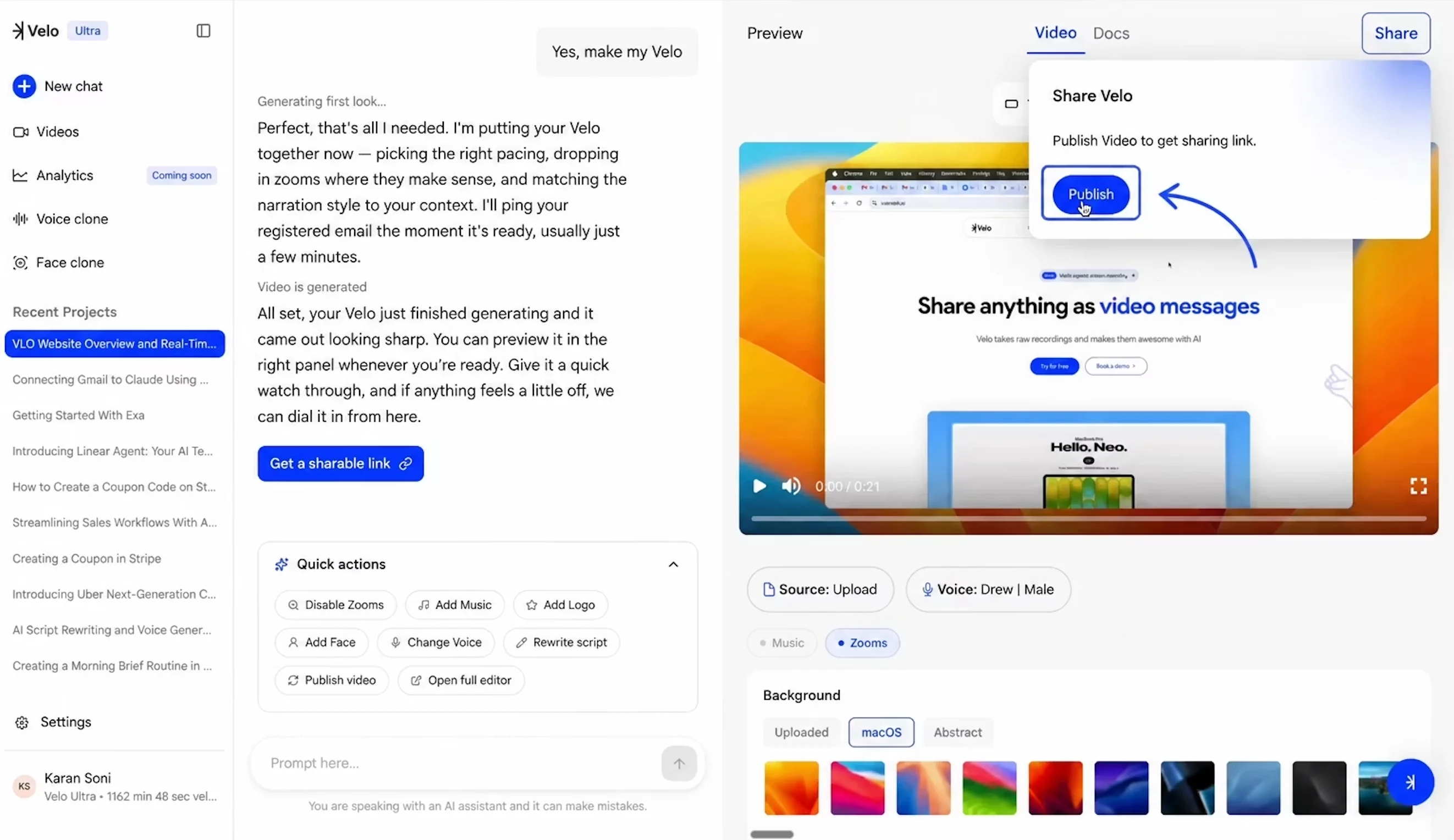Click the Publish button in Share Velo
1454x840 pixels.
coord(1090,194)
